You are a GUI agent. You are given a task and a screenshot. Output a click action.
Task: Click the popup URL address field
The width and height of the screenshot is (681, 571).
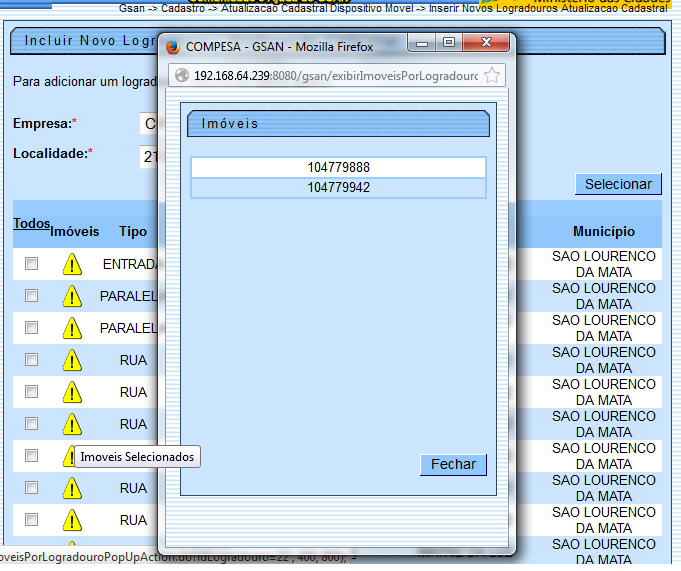click(335, 76)
